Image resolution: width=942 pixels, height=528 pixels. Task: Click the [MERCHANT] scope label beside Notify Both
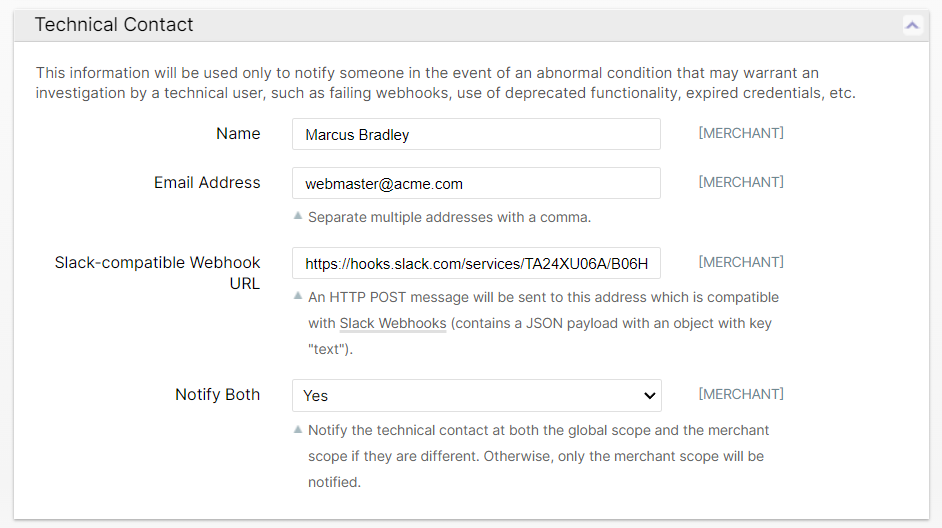(740, 394)
